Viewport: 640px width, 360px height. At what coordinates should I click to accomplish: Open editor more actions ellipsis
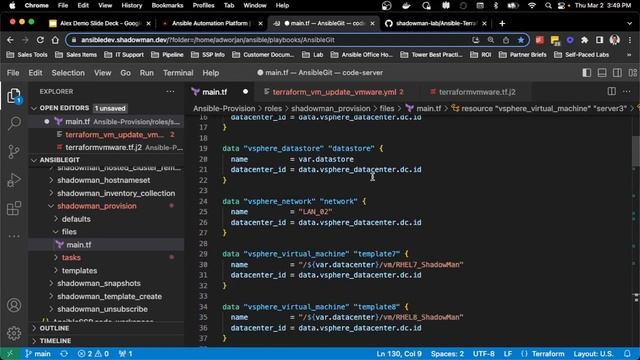[x=627, y=91]
